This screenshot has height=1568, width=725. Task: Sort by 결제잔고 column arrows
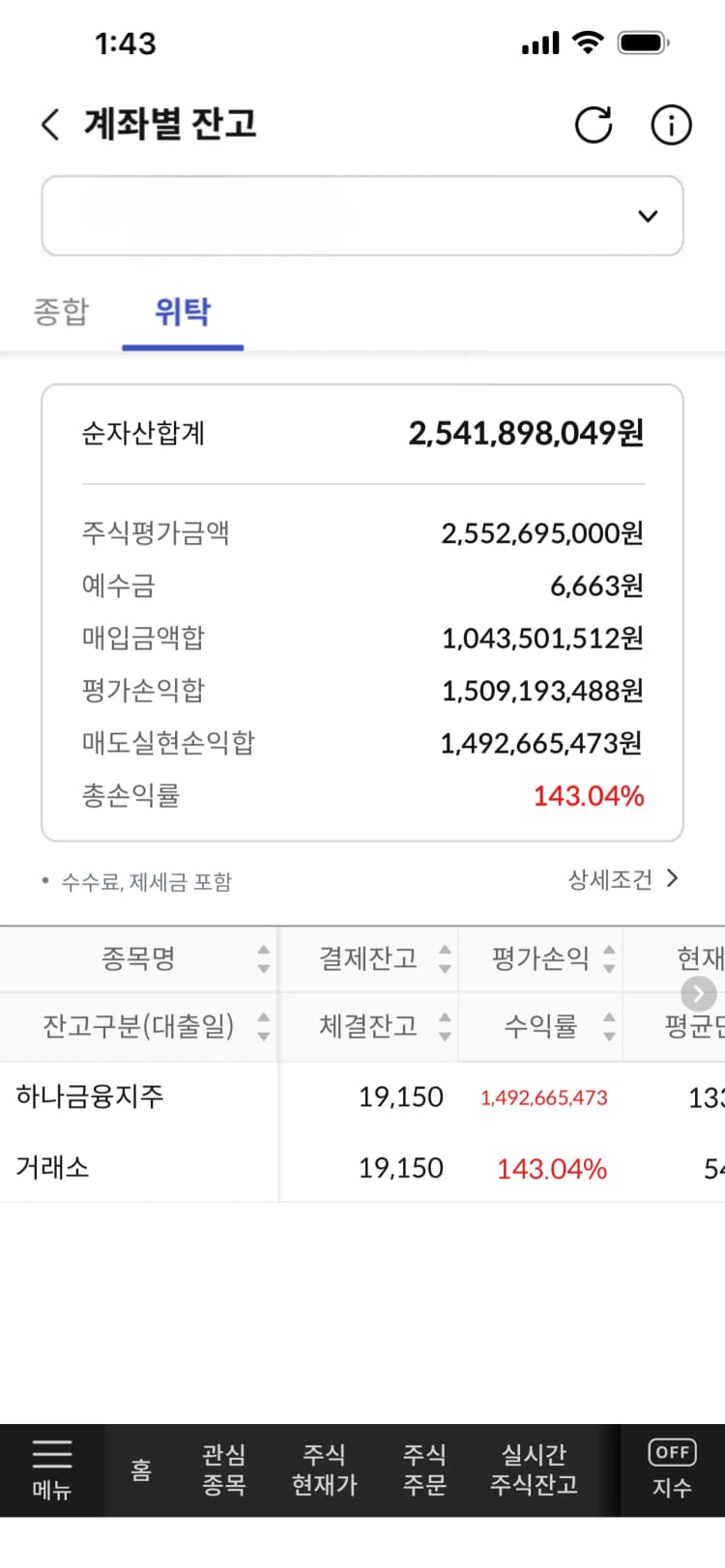coord(445,958)
